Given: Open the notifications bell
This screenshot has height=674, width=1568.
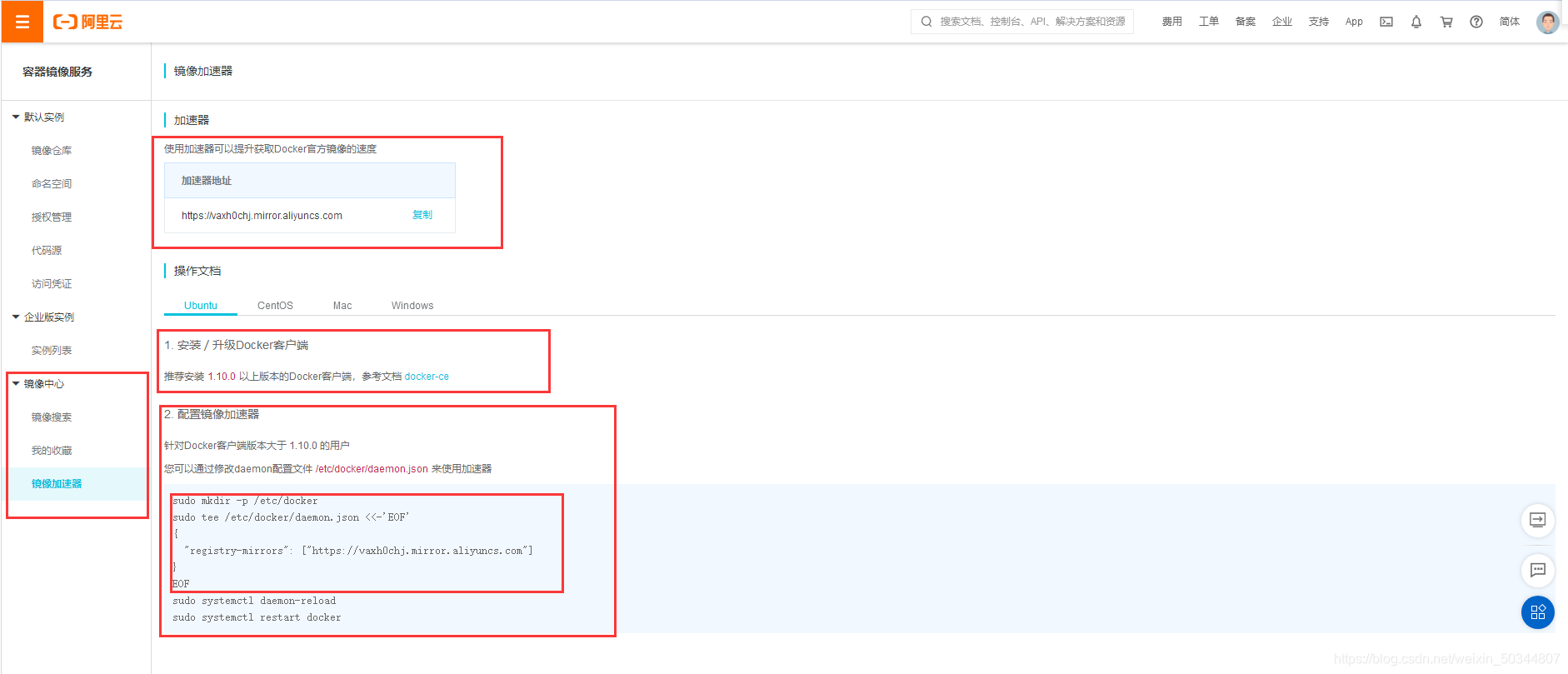Looking at the screenshot, I should (1416, 22).
